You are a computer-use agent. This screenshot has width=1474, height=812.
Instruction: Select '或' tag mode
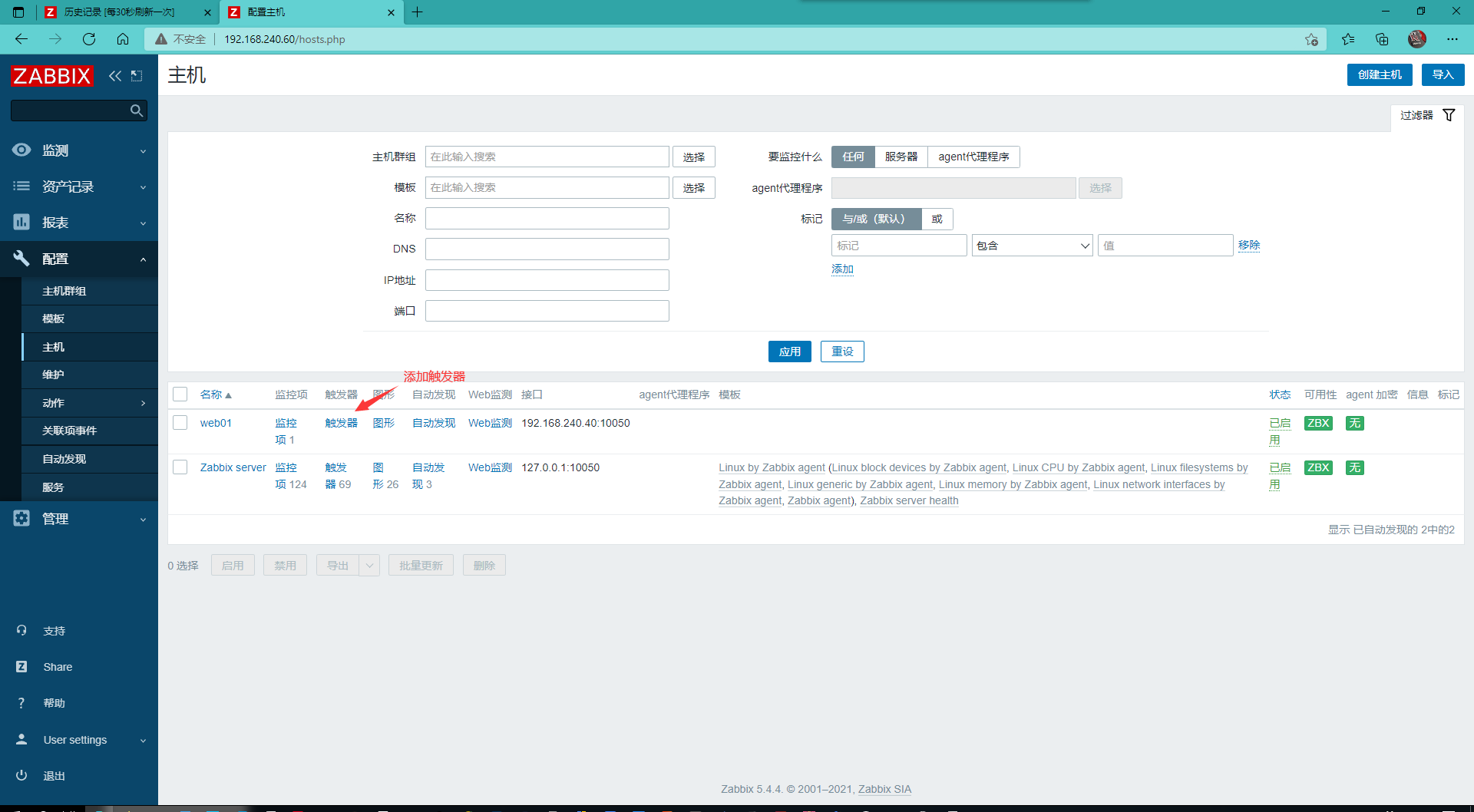(x=937, y=219)
